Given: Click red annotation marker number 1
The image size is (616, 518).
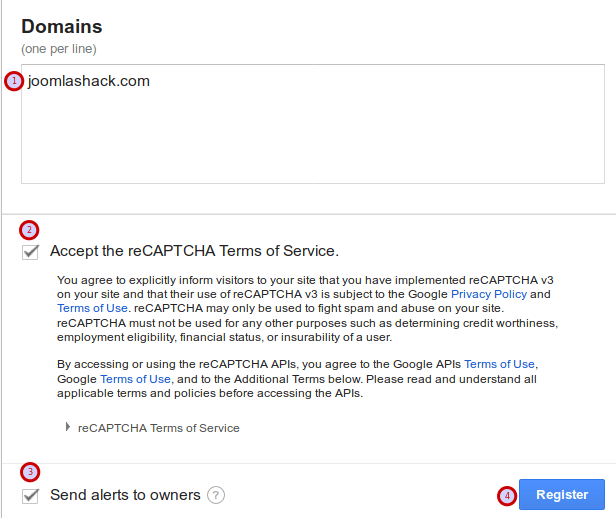Looking at the screenshot, I should click(14, 81).
